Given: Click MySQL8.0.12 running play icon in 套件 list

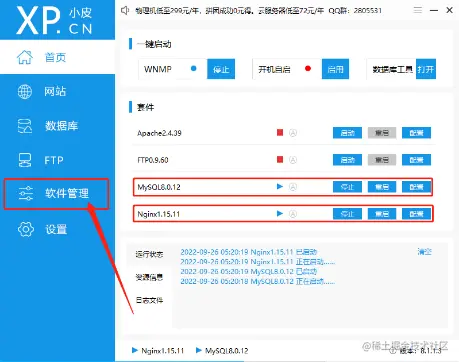Looking at the screenshot, I should tap(280, 186).
